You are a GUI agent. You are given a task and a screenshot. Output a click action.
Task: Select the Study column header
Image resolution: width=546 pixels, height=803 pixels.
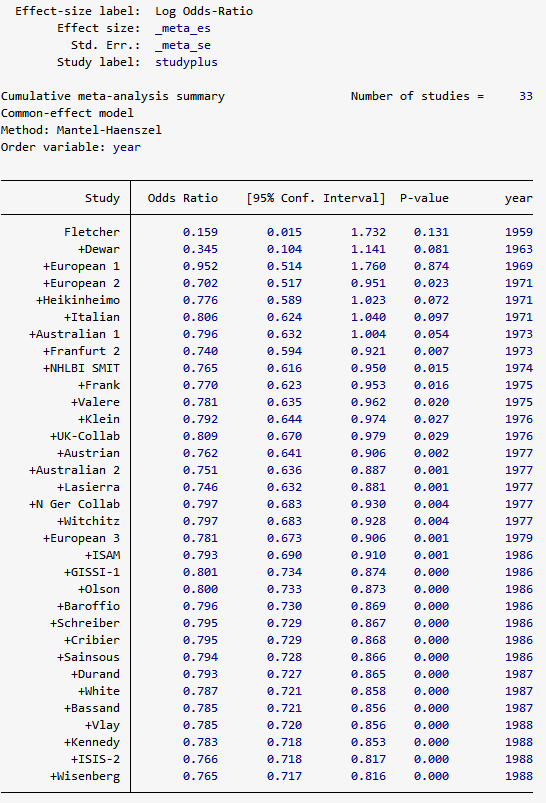(x=102, y=198)
